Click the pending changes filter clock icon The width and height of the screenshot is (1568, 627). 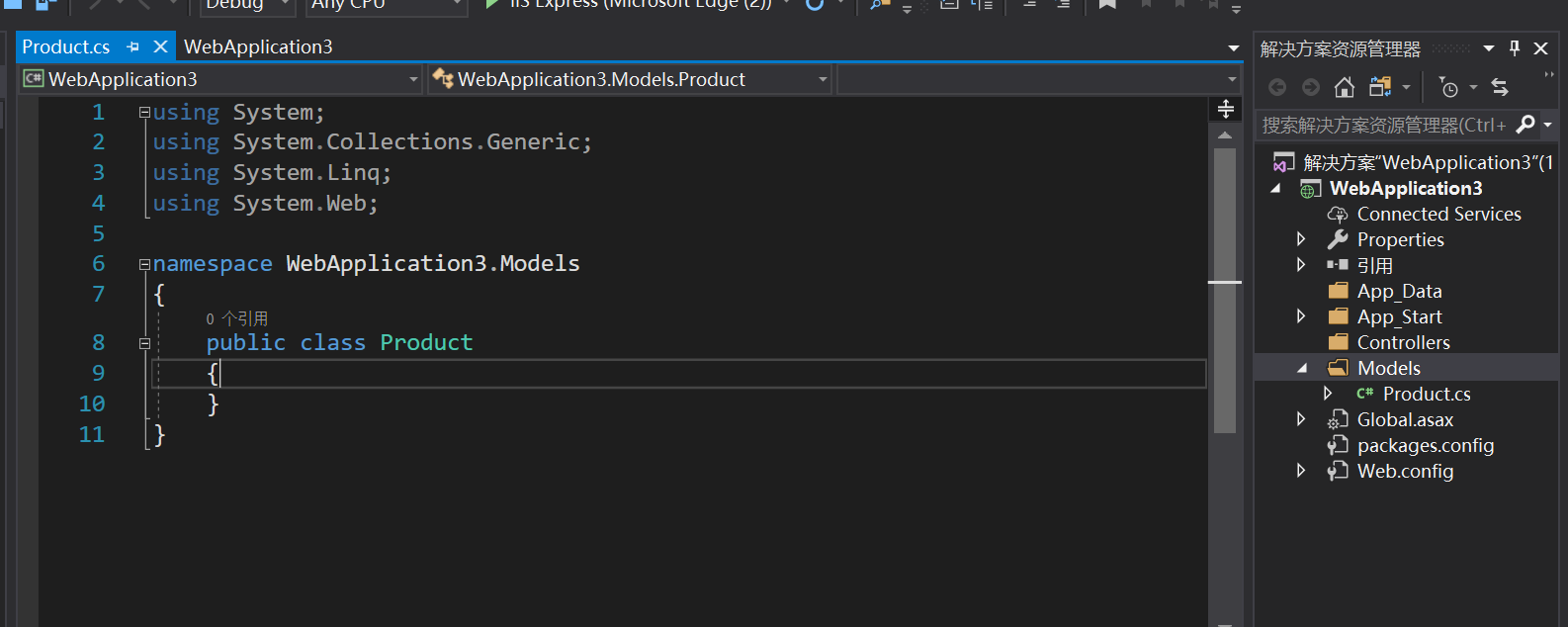[x=1448, y=88]
